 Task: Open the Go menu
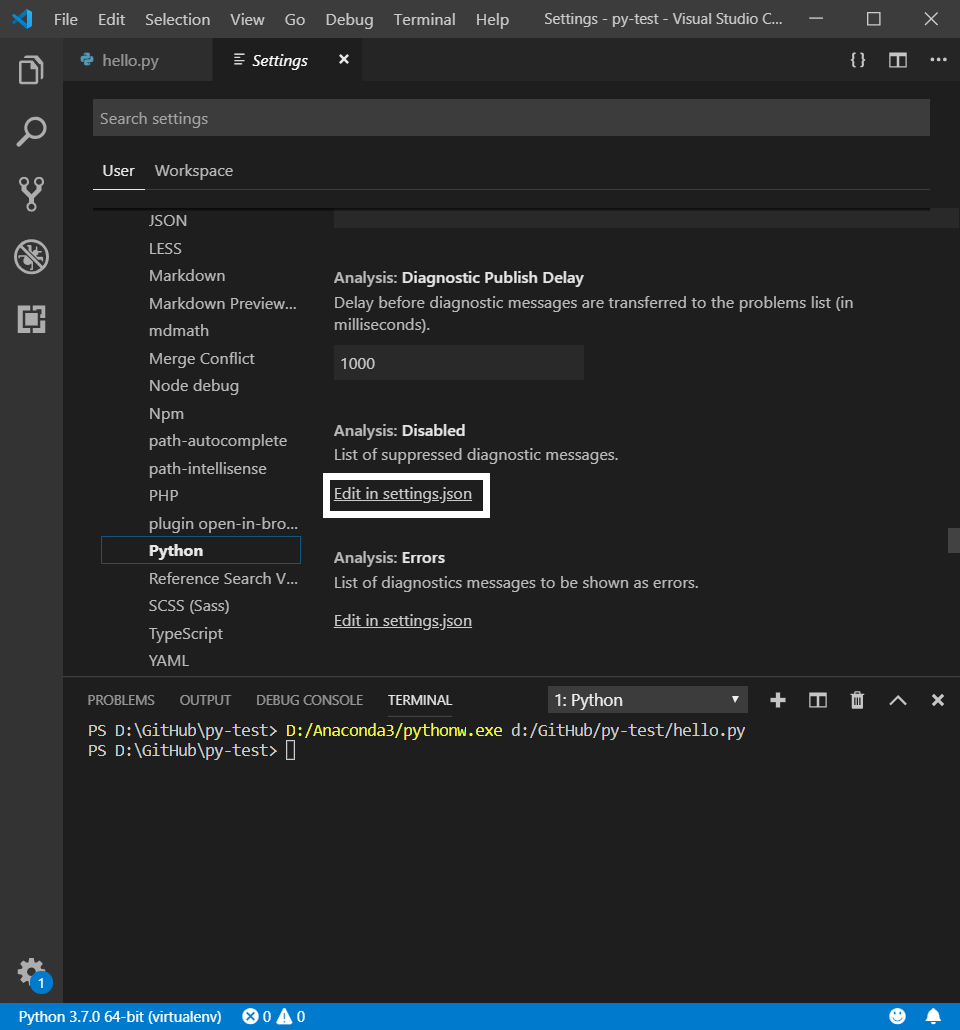tap(294, 19)
